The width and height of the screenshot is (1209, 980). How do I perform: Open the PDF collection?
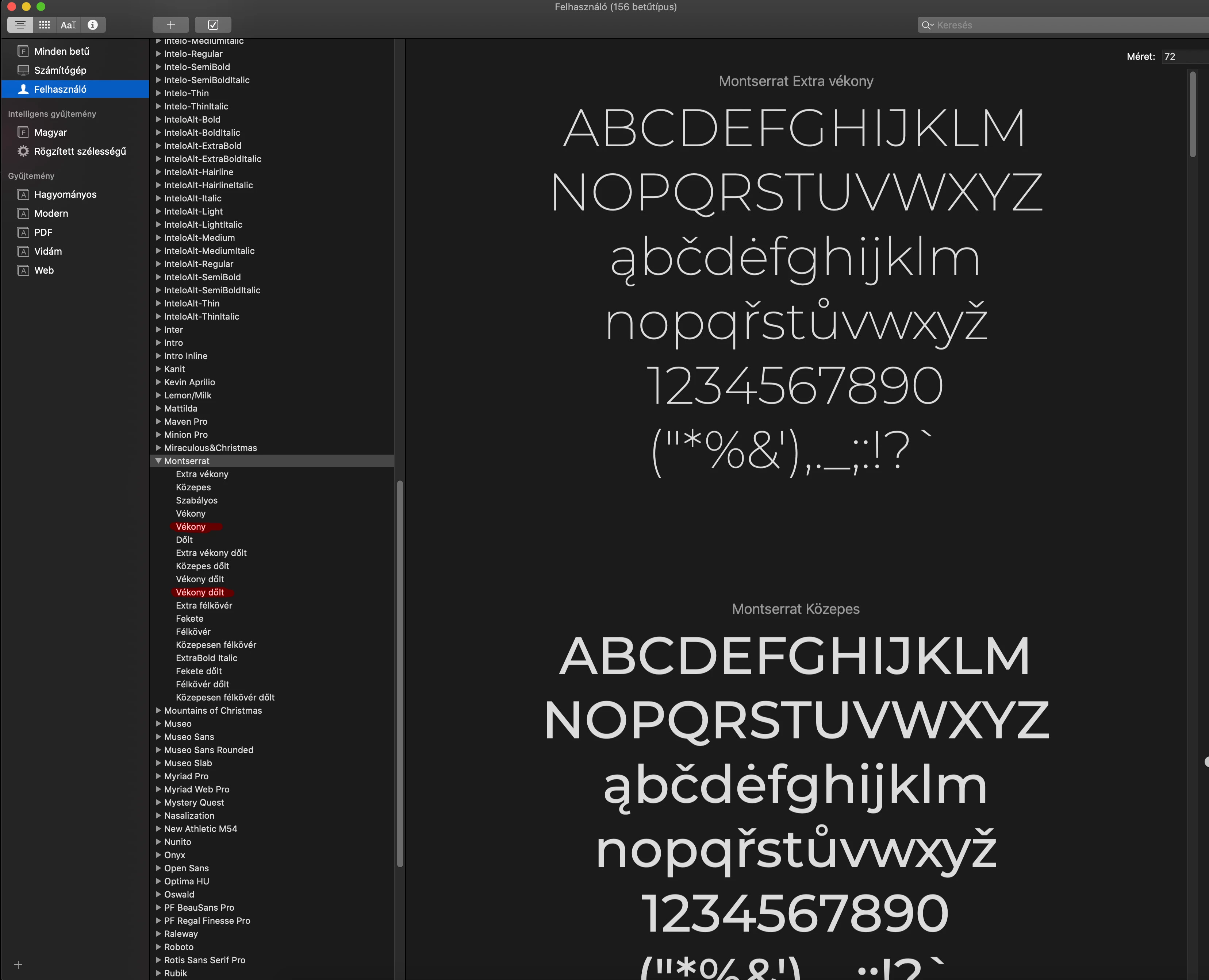pos(43,232)
